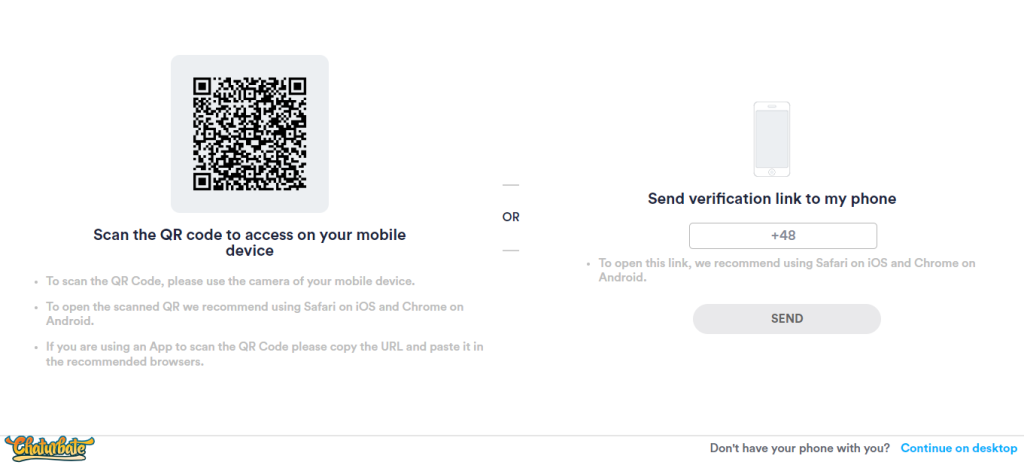Follow the Continue on desktop link
Screen dimensions: 1024x471
(x=957, y=448)
